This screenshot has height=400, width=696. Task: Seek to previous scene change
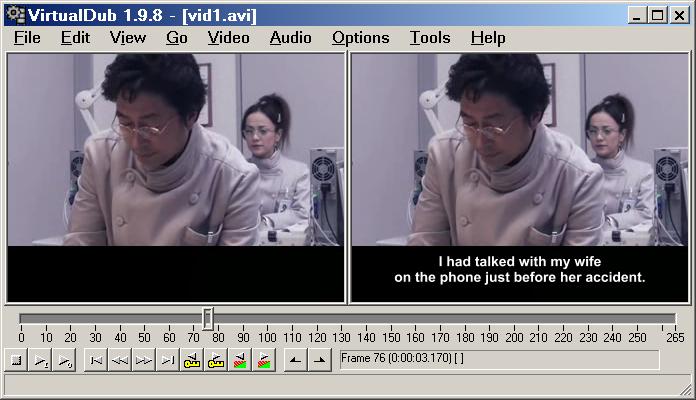pyautogui.click(x=240, y=360)
